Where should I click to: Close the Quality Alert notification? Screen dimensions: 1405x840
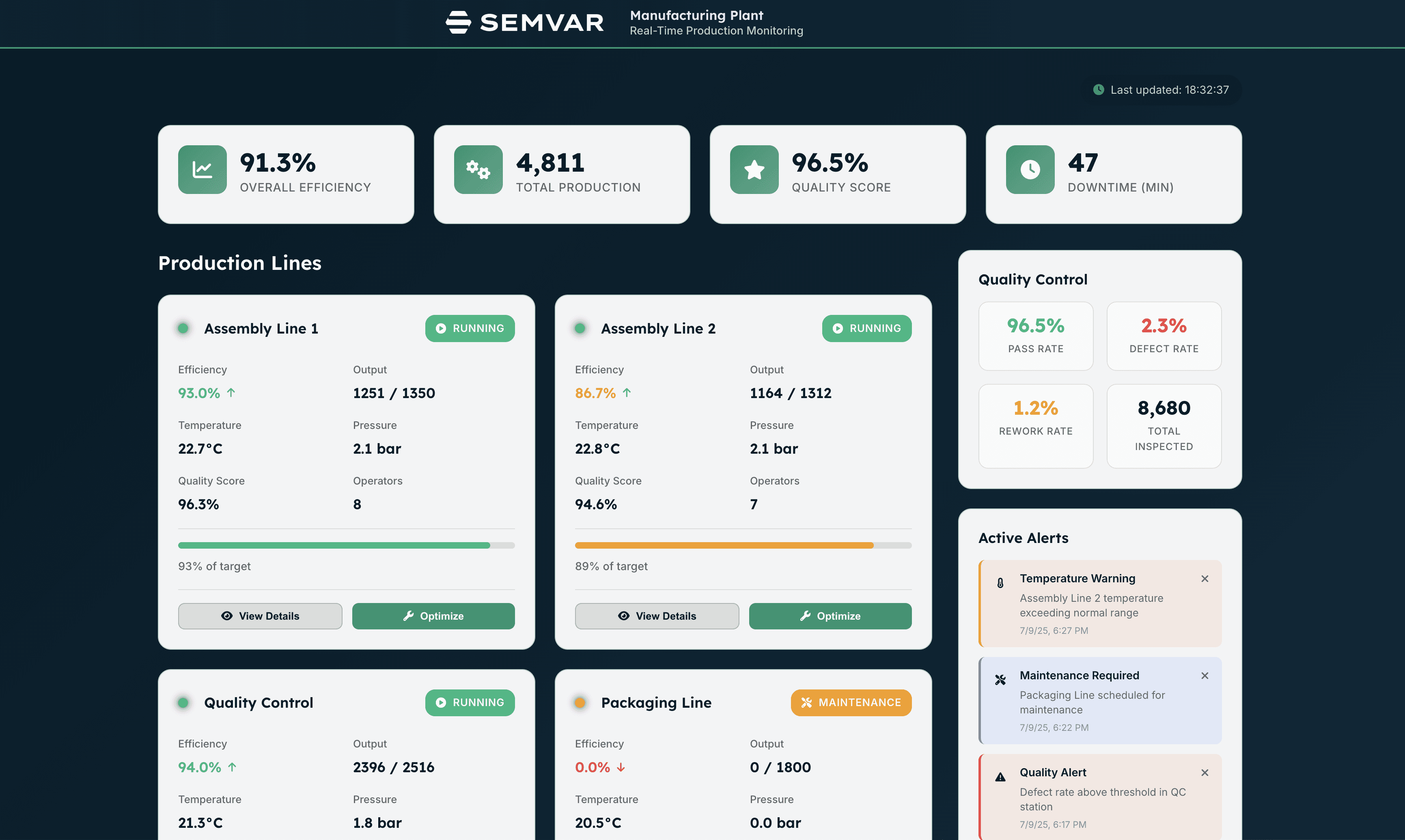[x=1205, y=773]
